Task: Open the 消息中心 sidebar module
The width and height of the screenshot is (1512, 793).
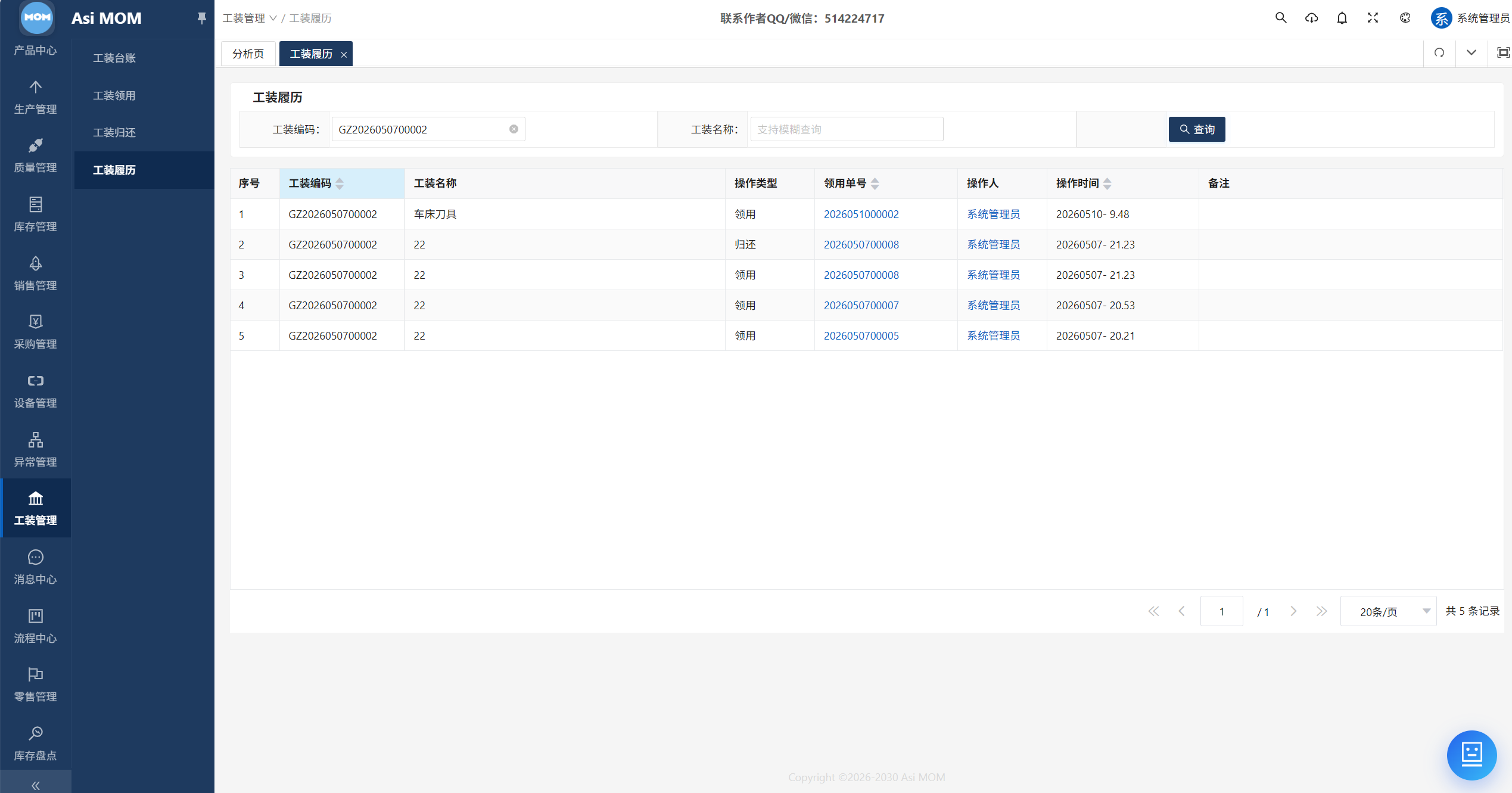Action: tap(36, 568)
